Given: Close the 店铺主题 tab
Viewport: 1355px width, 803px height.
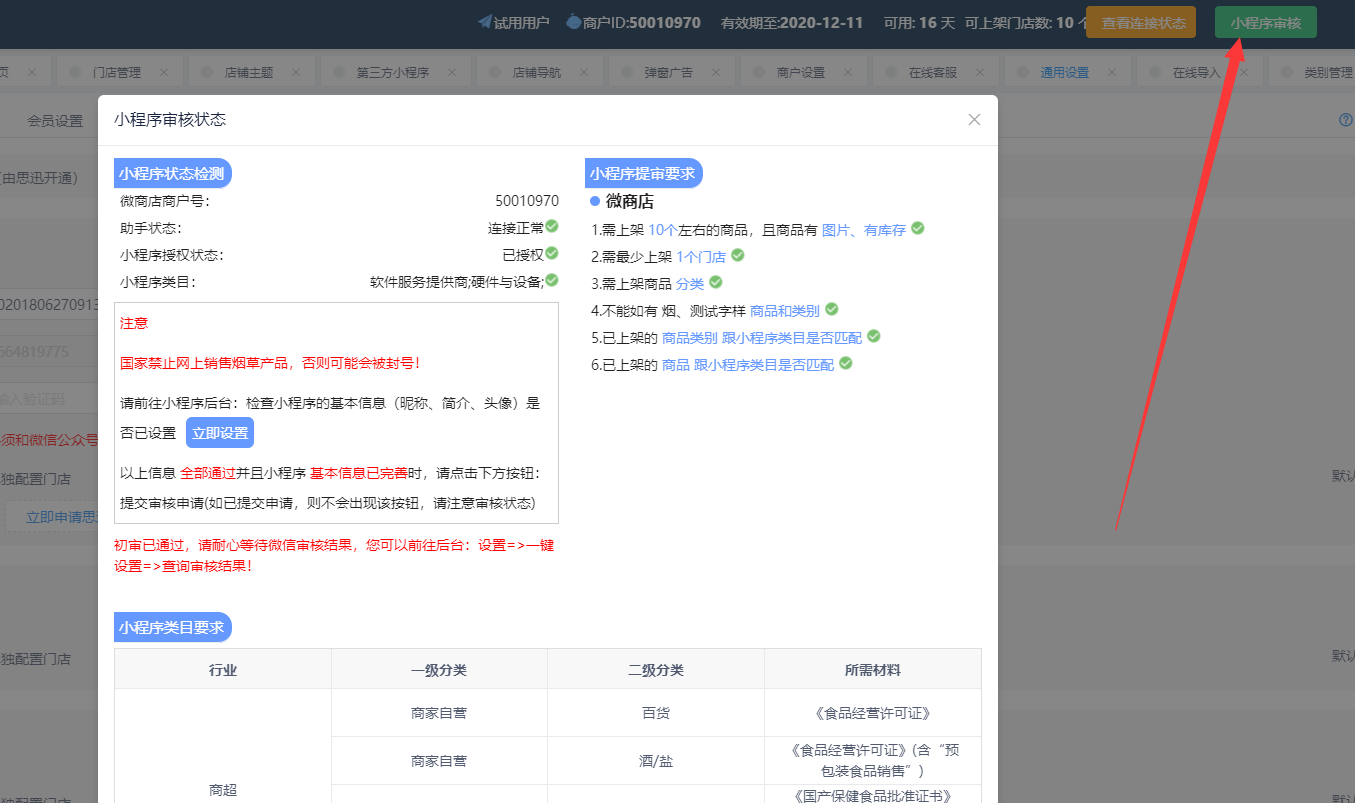Looking at the screenshot, I should [296, 73].
